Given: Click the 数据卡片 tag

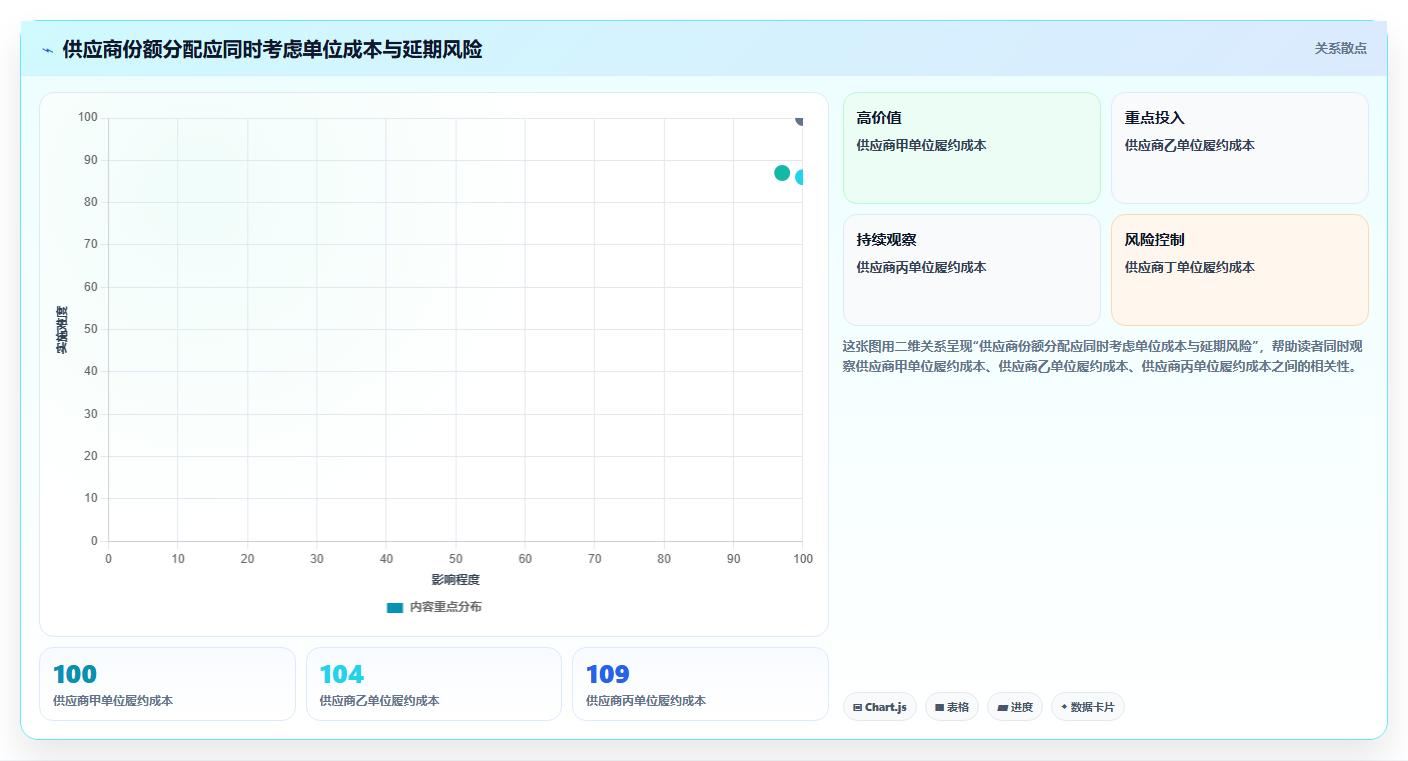Looking at the screenshot, I should click(x=1088, y=707).
